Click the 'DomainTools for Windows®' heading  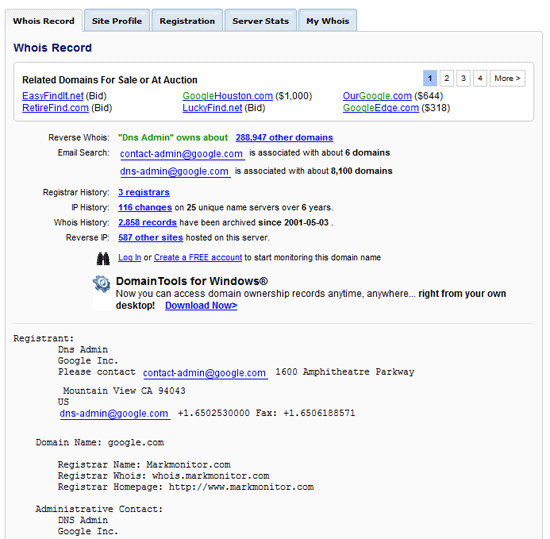(192, 281)
